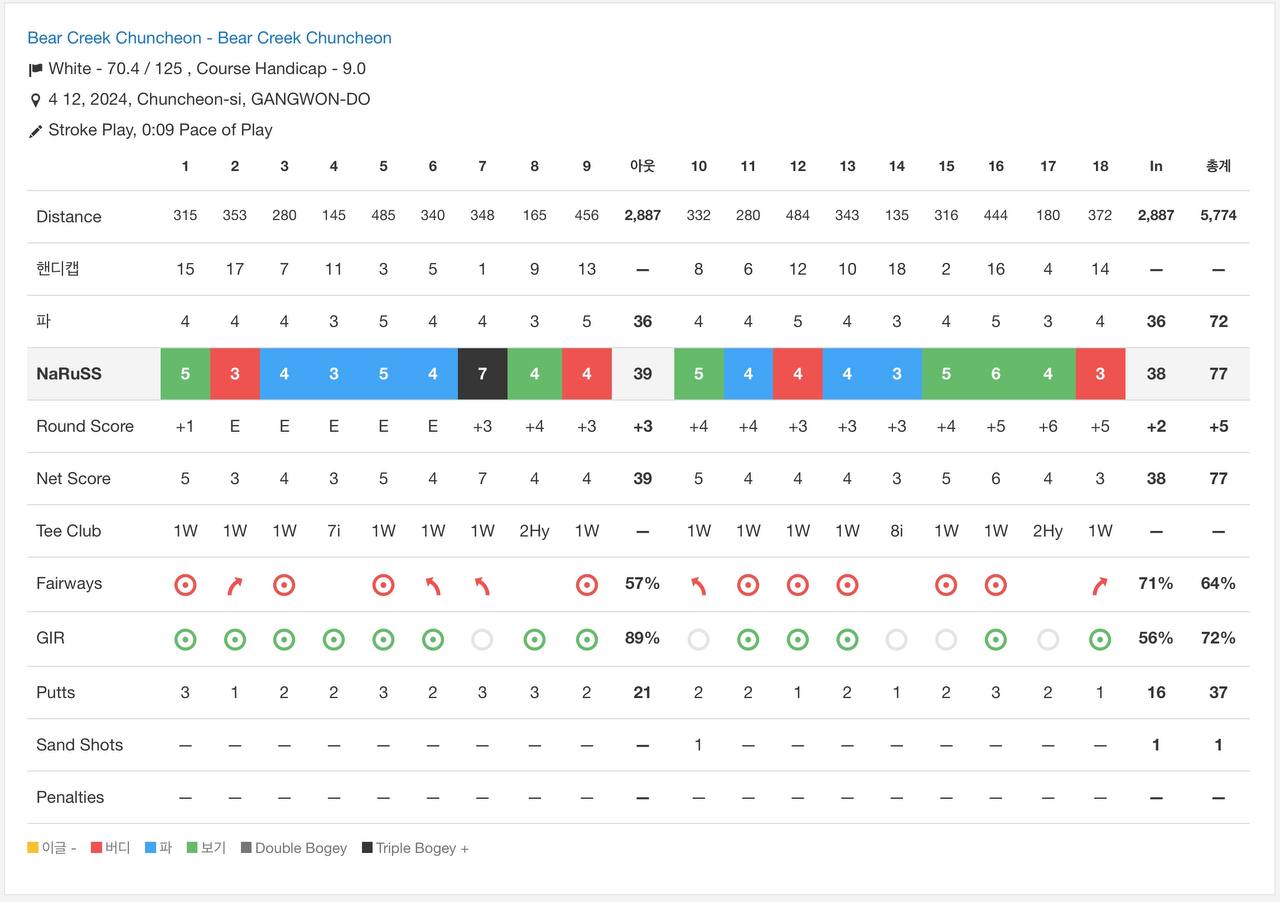Click the location pin icon beside the date

[x=36, y=100]
